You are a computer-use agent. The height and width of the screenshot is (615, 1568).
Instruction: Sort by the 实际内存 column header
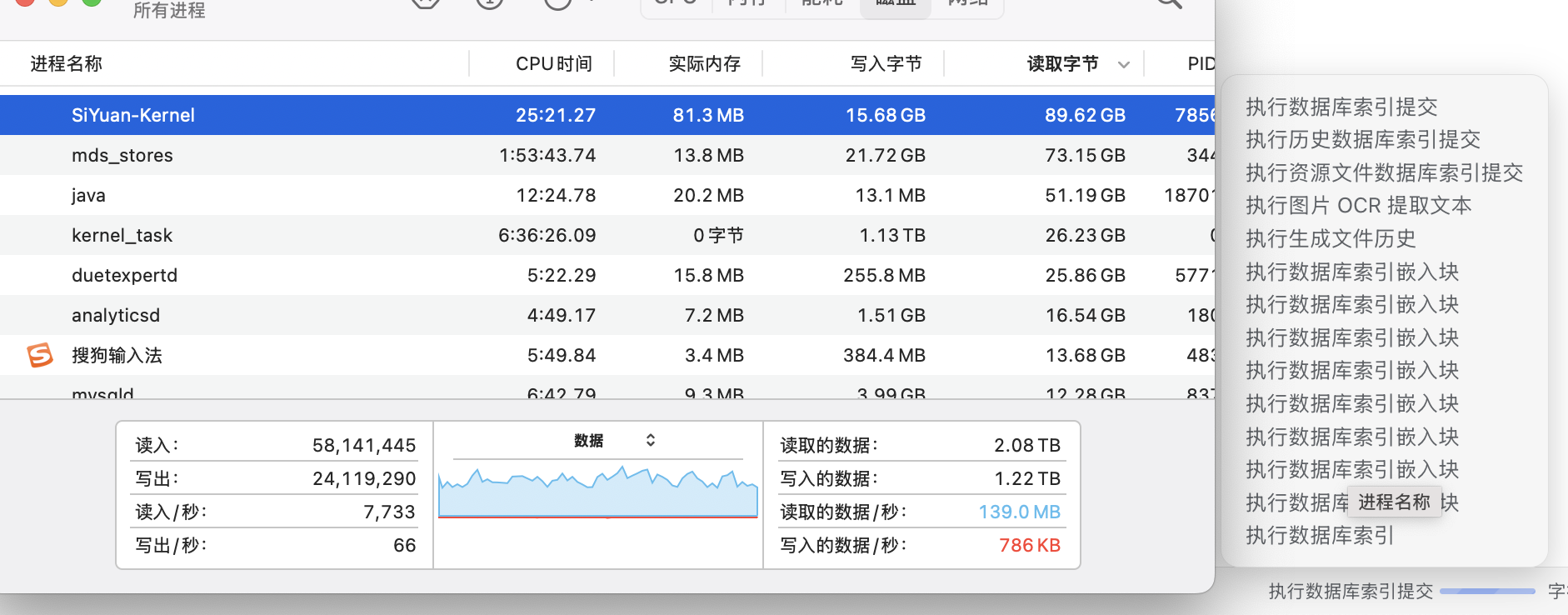[x=705, y=64]
